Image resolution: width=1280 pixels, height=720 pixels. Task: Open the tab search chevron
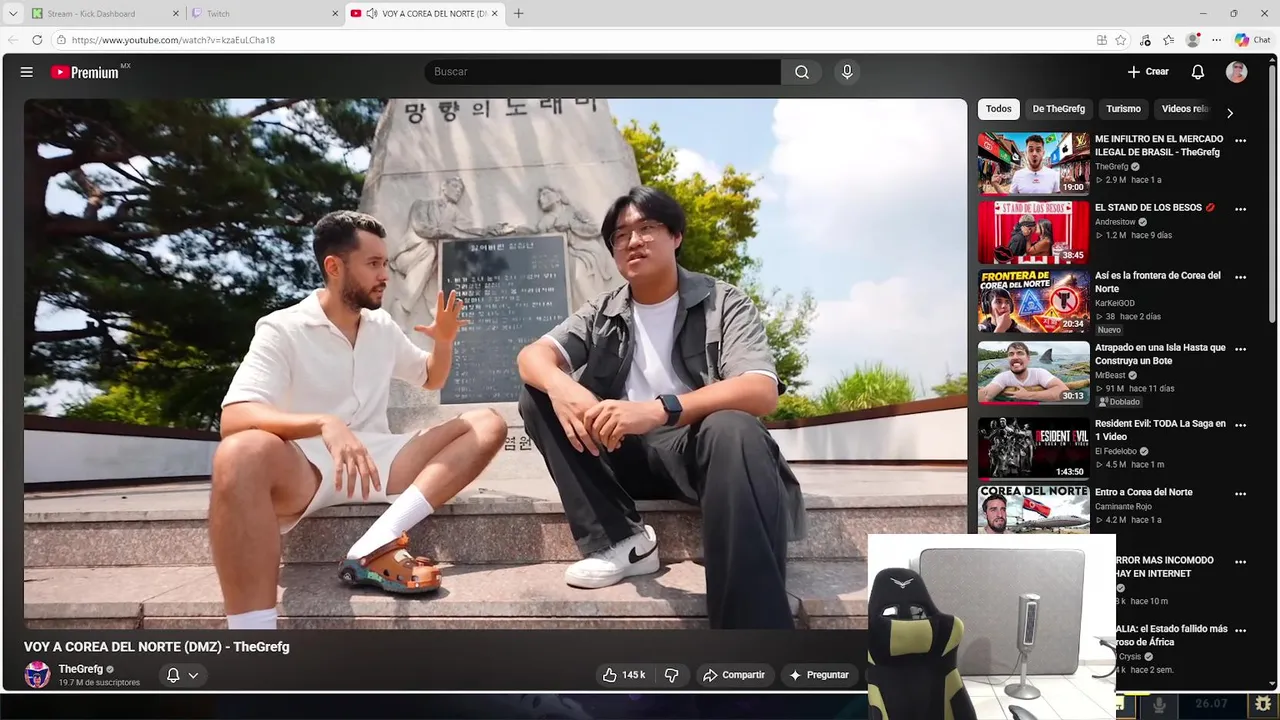pos(12,14)
